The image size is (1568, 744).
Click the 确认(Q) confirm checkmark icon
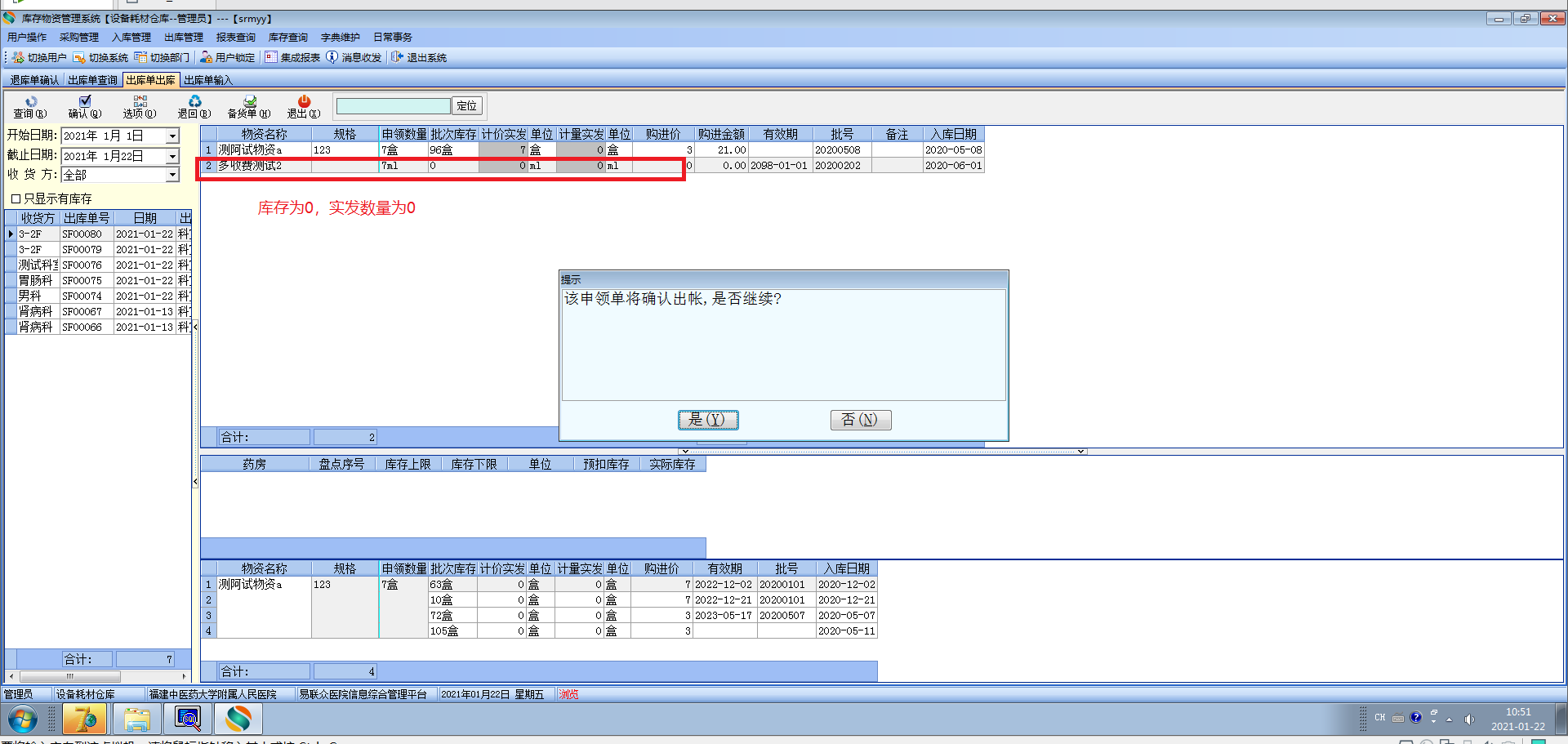point(85,101)
